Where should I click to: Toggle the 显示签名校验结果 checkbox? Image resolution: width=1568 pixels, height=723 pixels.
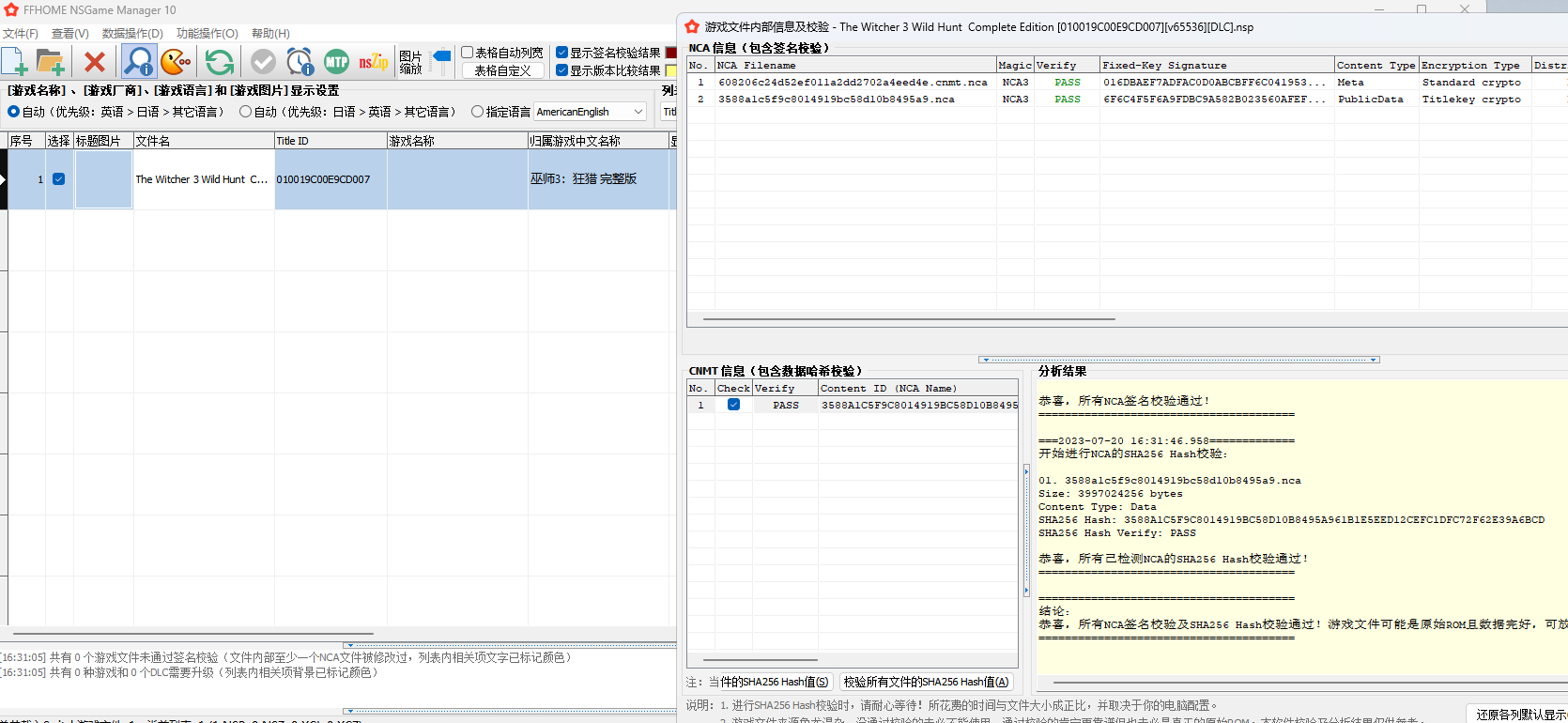pos(561,53)
